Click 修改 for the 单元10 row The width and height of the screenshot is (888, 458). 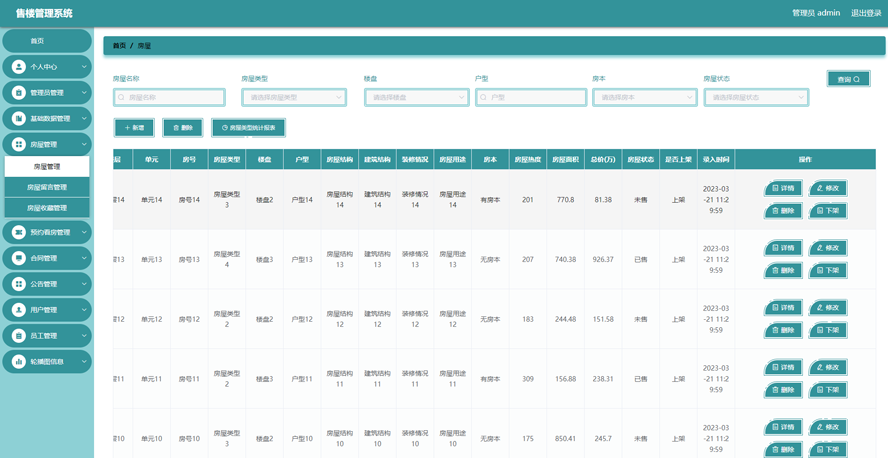coord(828,427)
